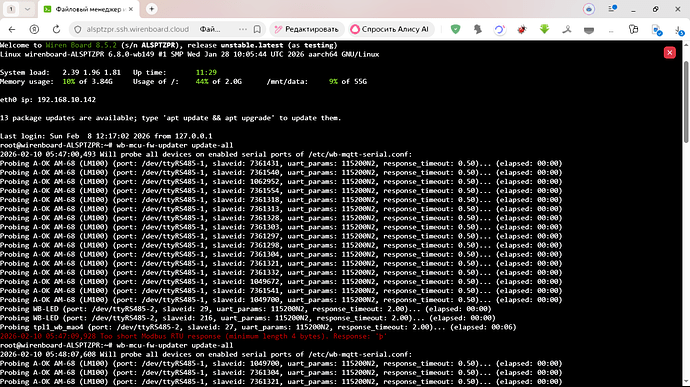Click Memory usage 10% value

(68, 81)
